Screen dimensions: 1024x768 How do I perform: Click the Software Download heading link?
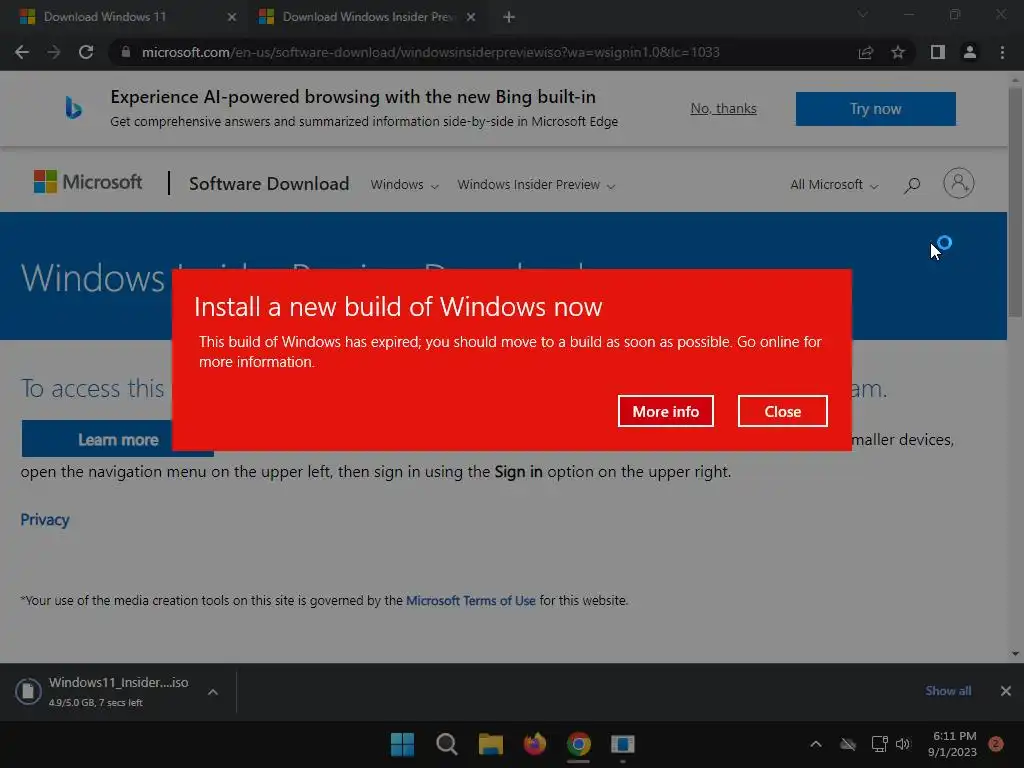click(269, 184)
